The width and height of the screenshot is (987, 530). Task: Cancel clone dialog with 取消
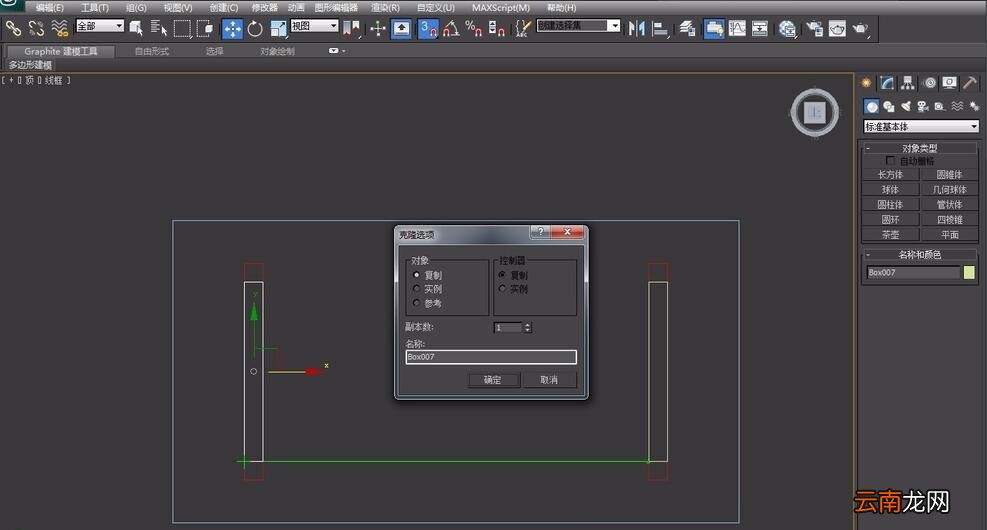point(549,380)
